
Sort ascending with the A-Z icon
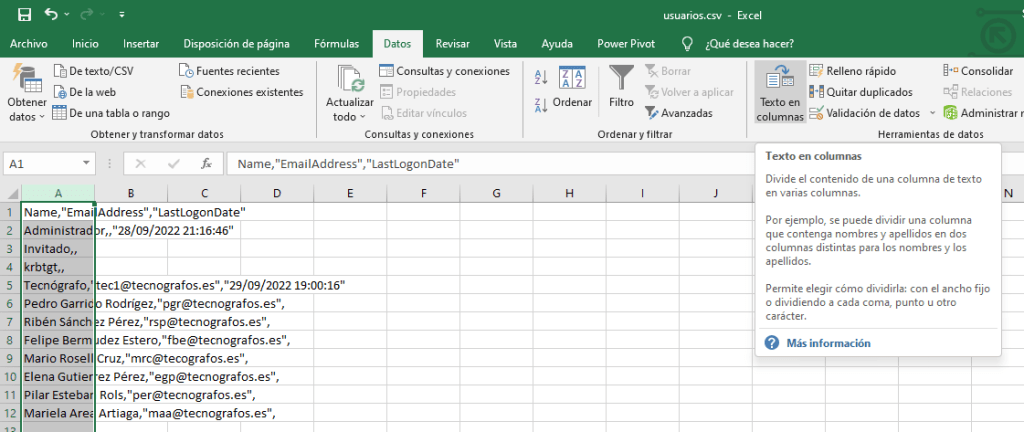tap(542, 78)
